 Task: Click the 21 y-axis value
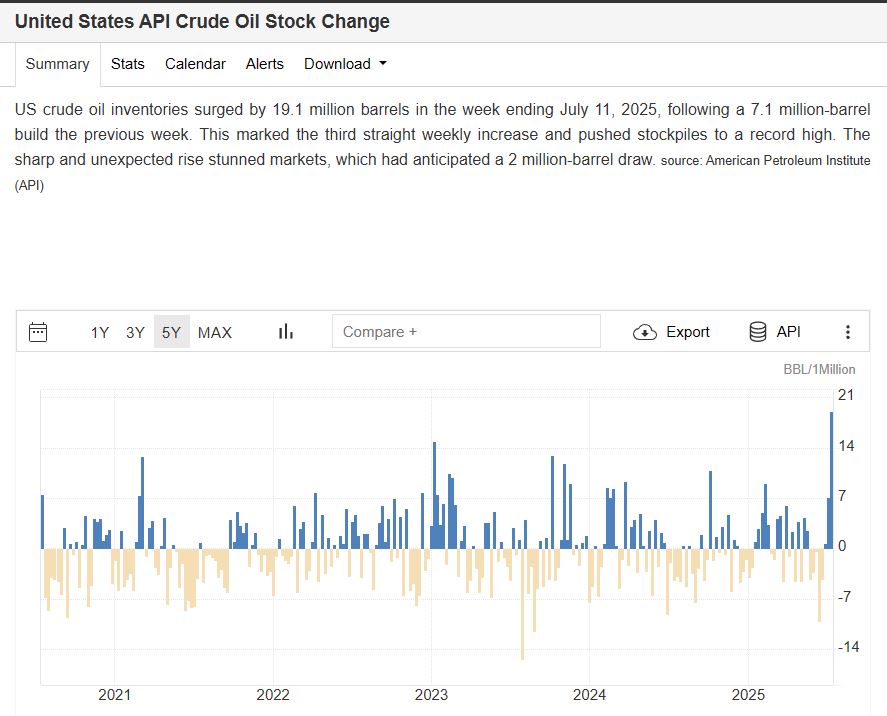[x=846, y=395]
